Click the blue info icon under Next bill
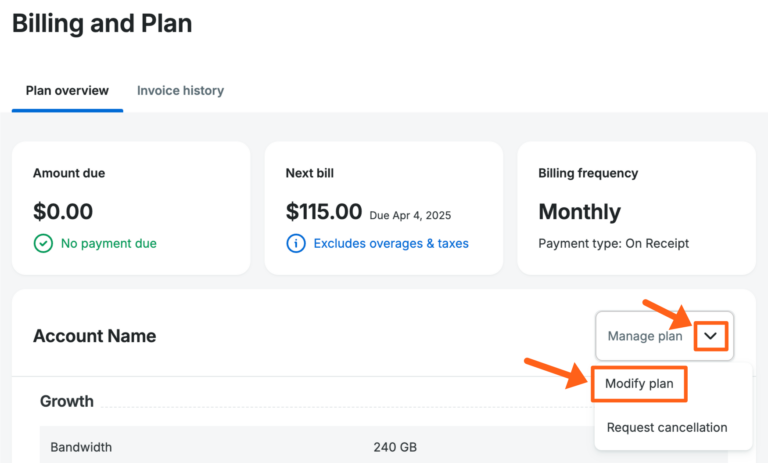 (296, 243)
